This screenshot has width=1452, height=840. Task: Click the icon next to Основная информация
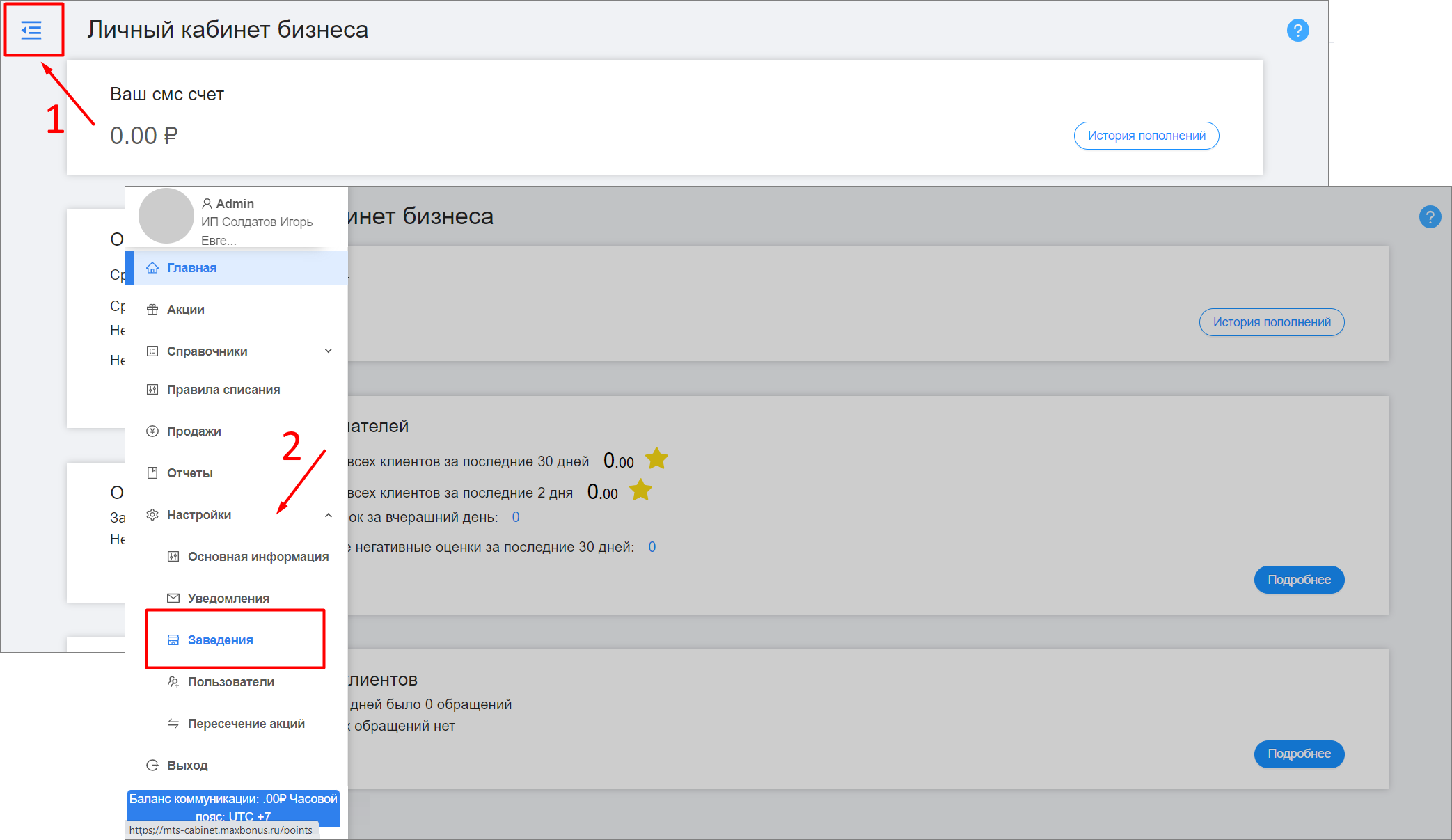[173, 557]
